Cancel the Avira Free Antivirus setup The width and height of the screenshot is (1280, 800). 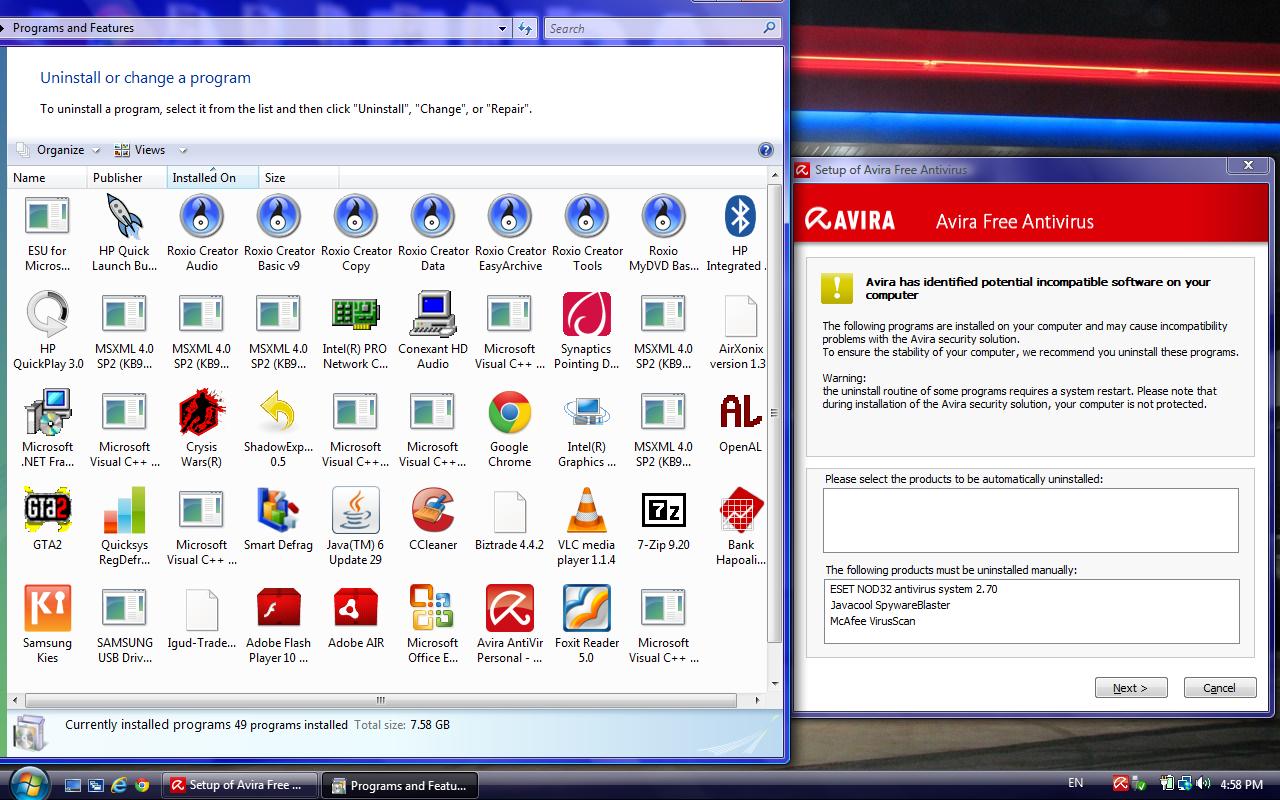point(1219,687)
